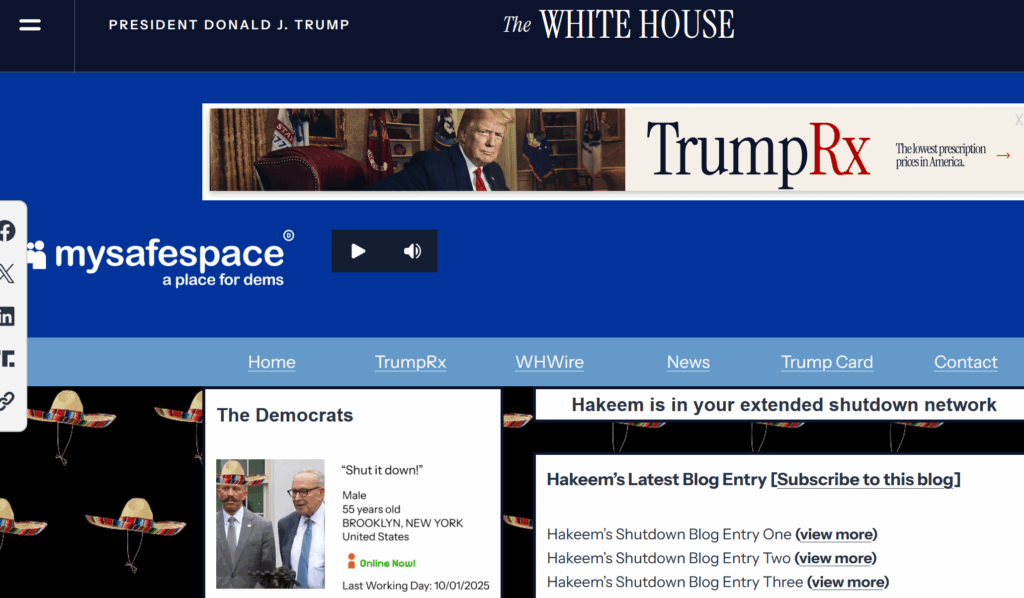View more of Shutdown Blog Entry One
1024x598 pixels.
[836, 534]
